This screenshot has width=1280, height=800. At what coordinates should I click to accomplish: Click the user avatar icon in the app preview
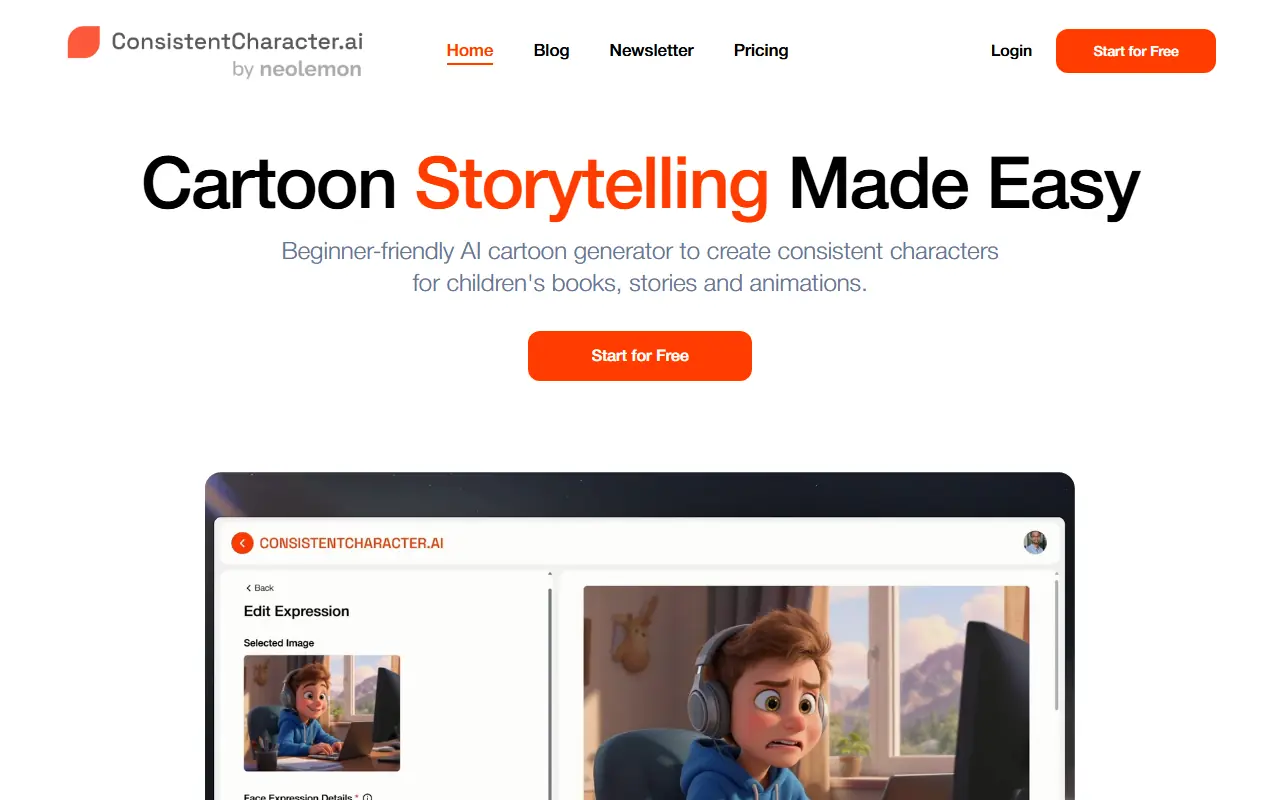1035,542
